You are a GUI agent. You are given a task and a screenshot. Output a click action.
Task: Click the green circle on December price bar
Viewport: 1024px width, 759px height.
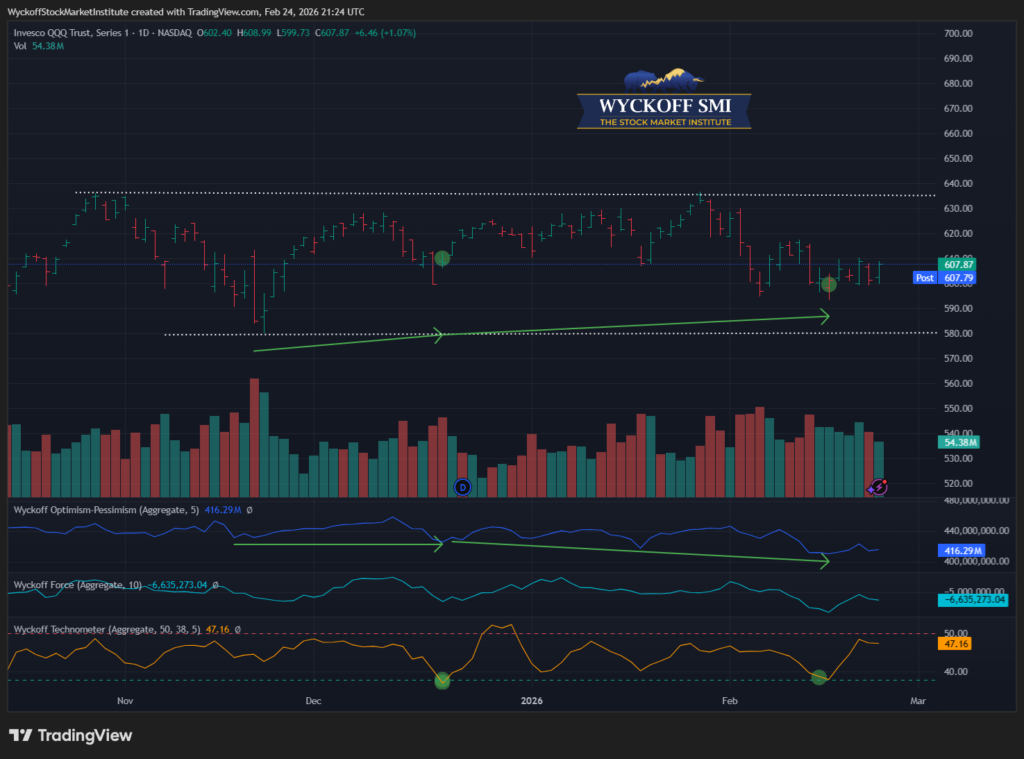point(443,258)
